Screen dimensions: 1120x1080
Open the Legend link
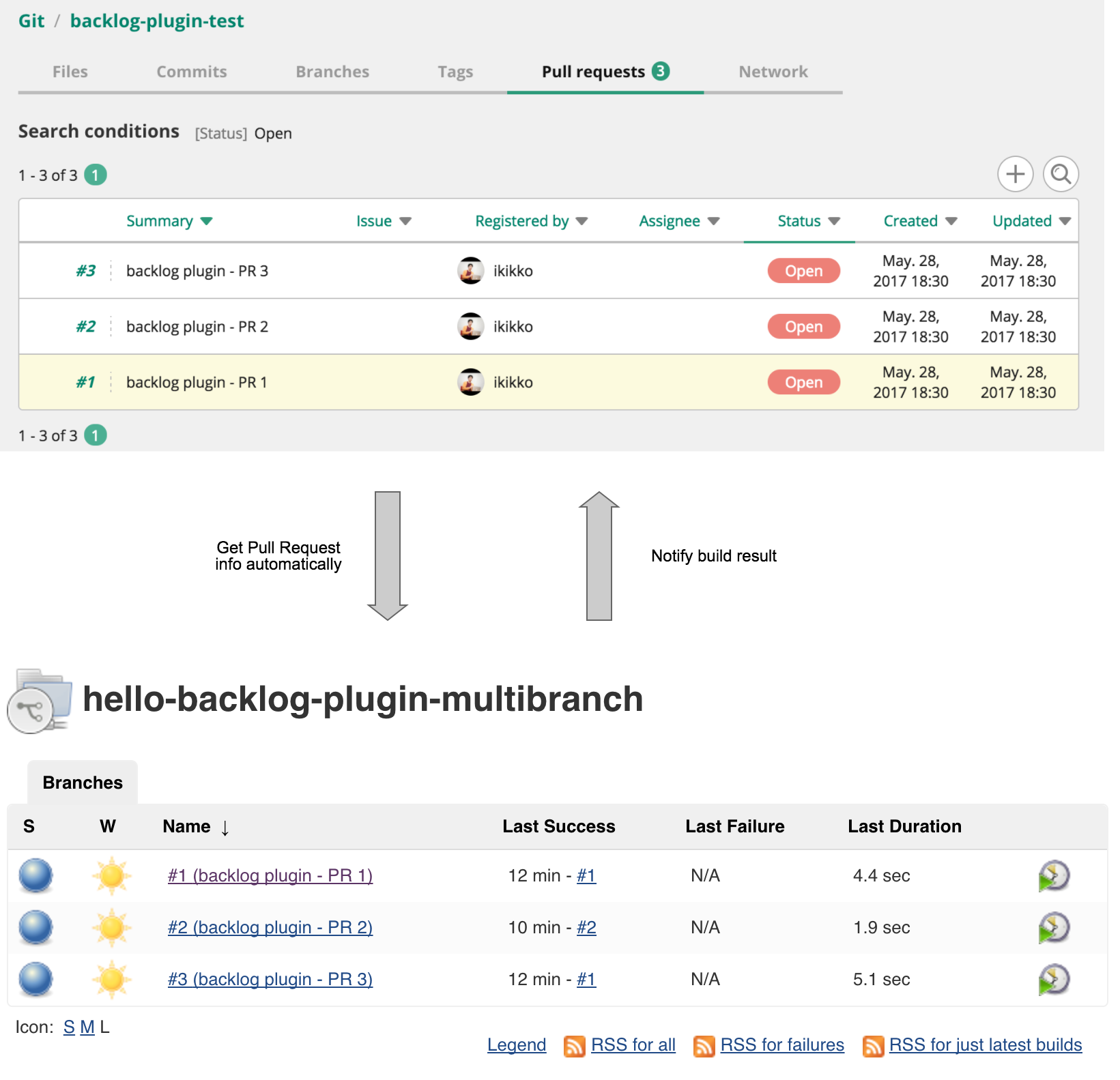coord(517,1045)
